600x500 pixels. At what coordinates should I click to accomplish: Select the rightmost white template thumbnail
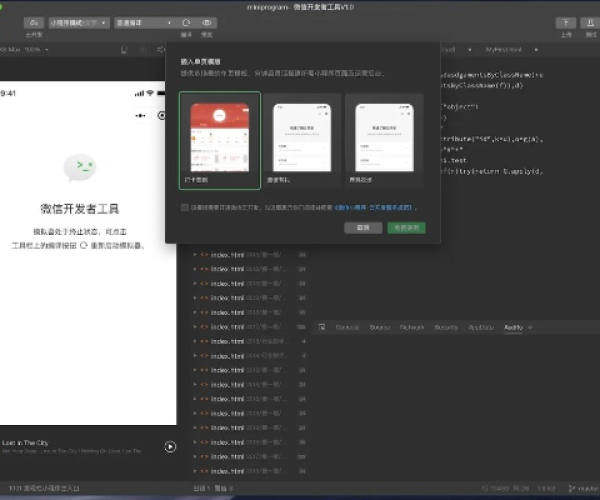(384, 140)
